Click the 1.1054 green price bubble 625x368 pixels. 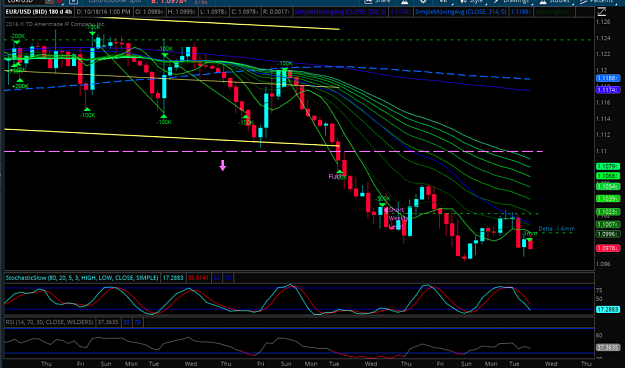click(608, 186)
